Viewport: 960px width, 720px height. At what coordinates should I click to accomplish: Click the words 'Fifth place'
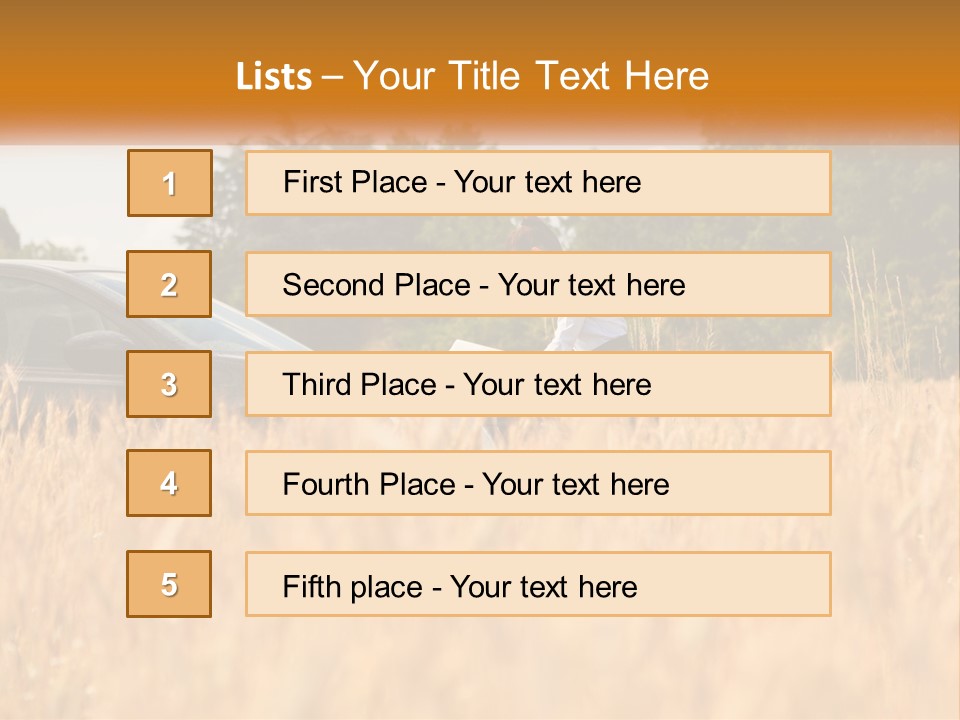[x=353, y=587]
